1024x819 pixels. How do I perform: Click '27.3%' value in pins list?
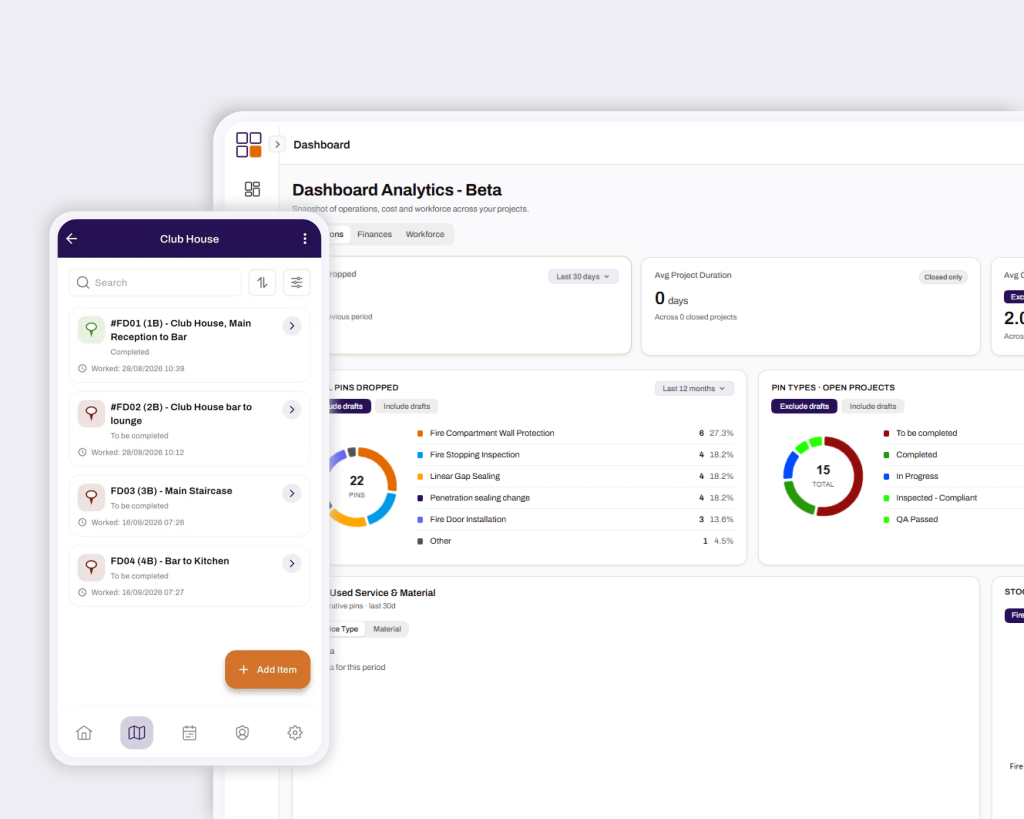721,433
